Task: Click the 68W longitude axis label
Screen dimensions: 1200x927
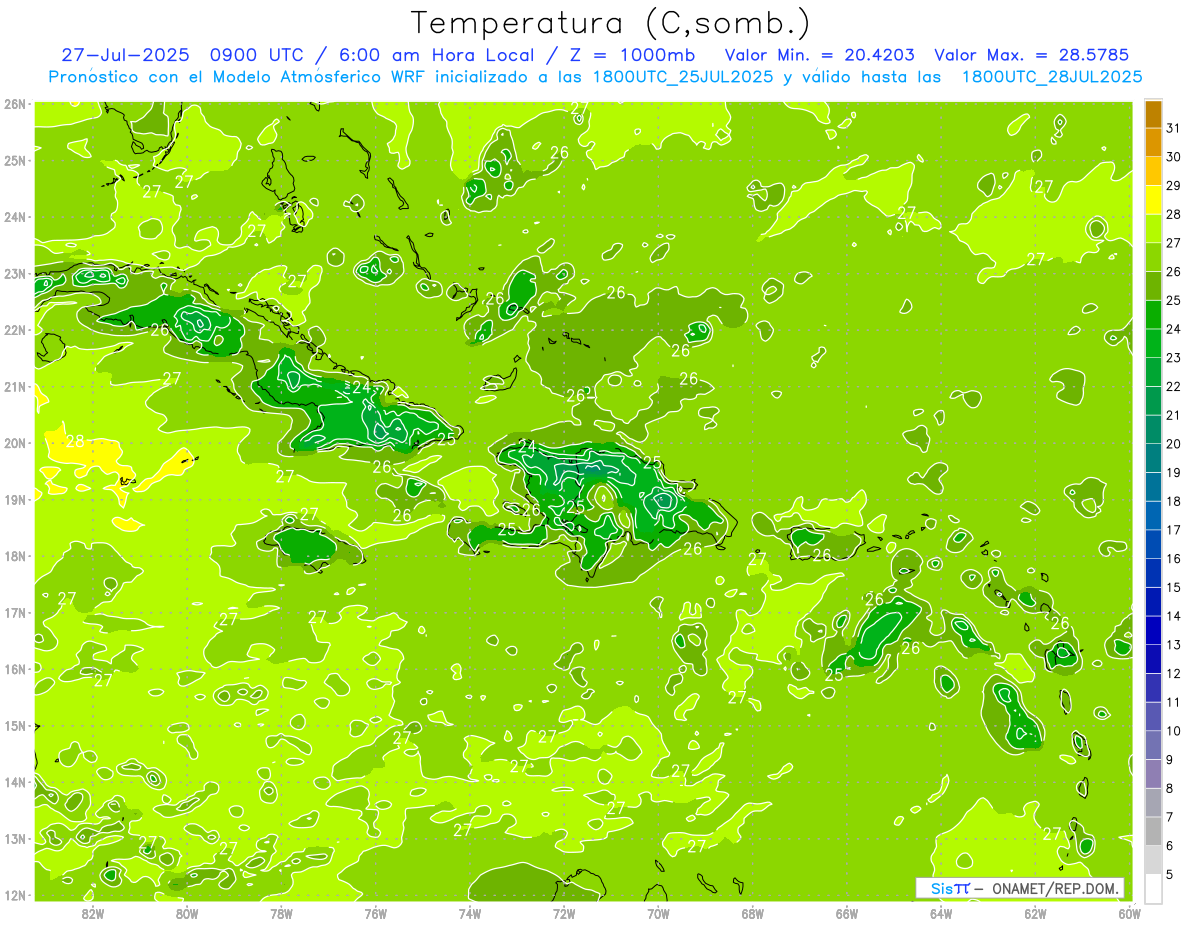Action: click(752, 913)
